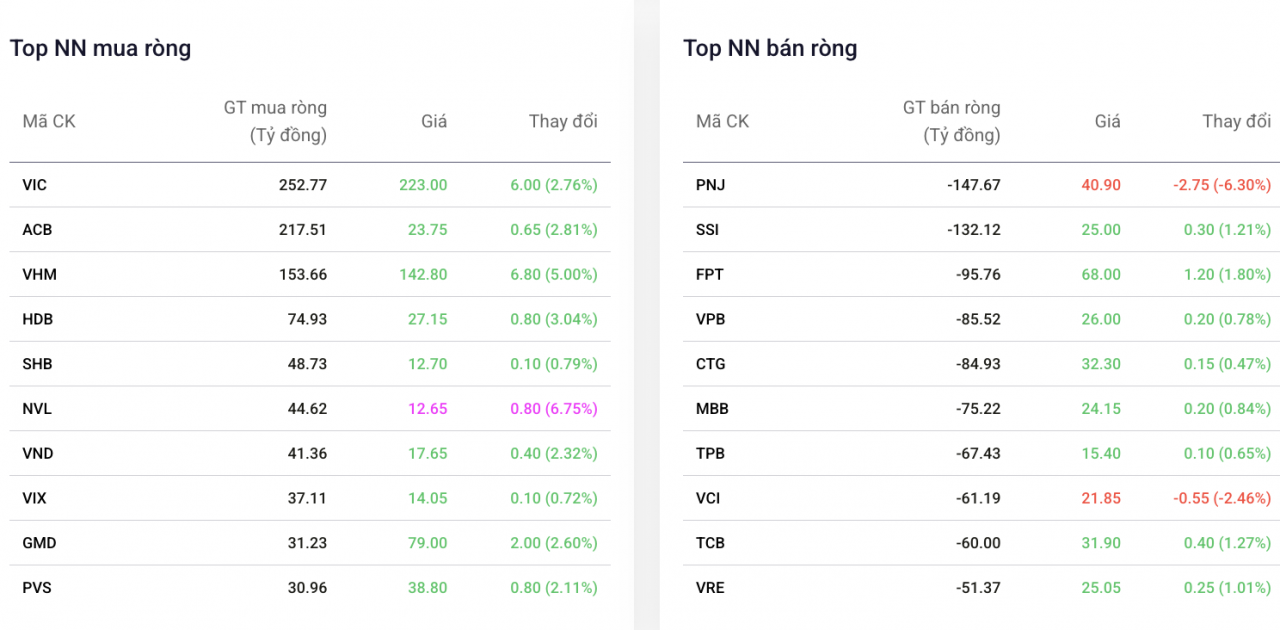Open HDB stock code
This screenshot has width=1280, height=630.
38,319
